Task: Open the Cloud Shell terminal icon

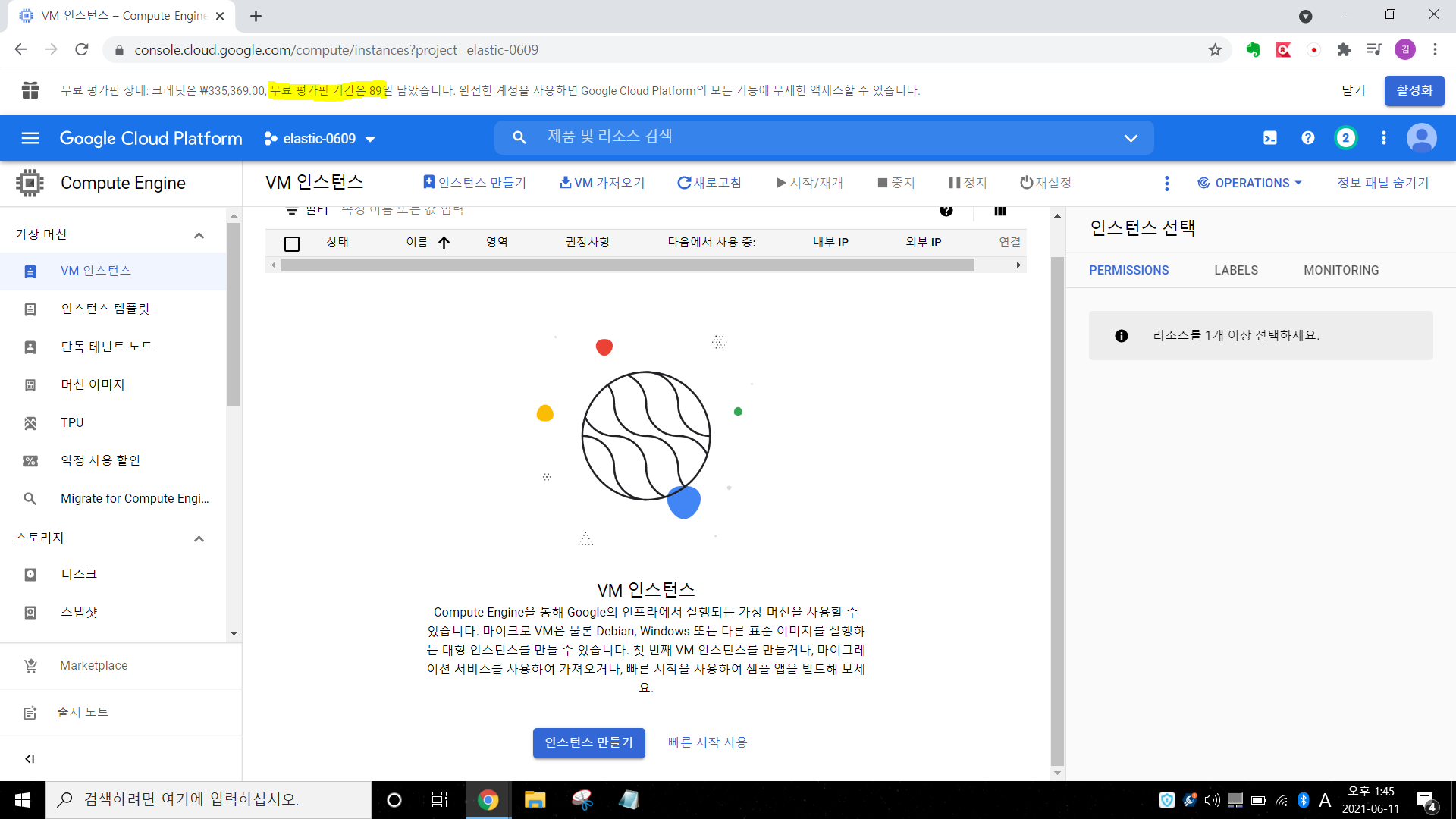Action: point(1269,138)
